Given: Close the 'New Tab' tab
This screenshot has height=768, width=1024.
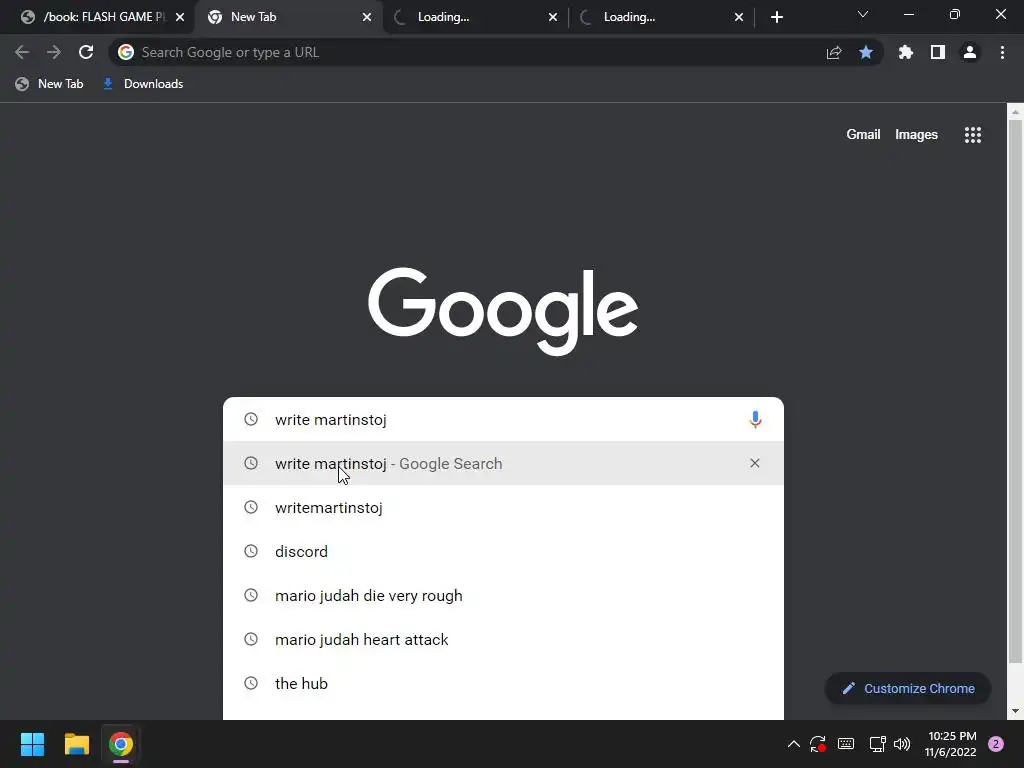Looking at the screenshot, I should coord(367,17).
